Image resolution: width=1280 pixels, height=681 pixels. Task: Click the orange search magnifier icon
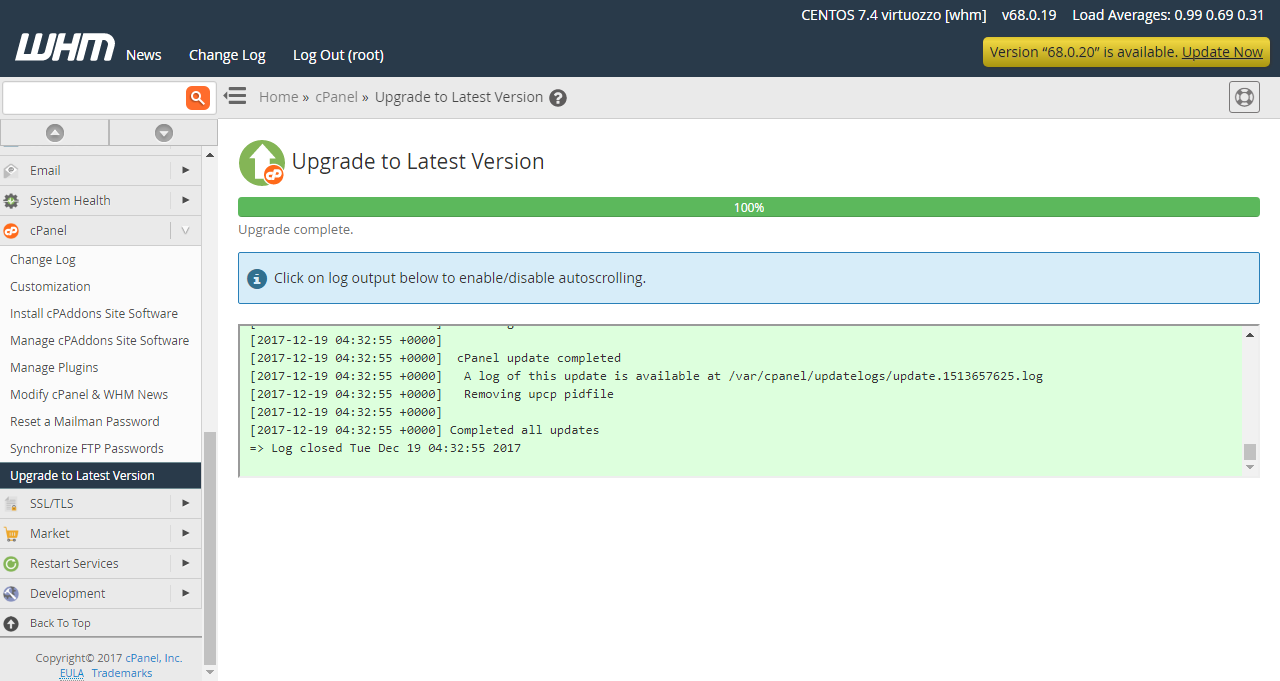point(197,97)
